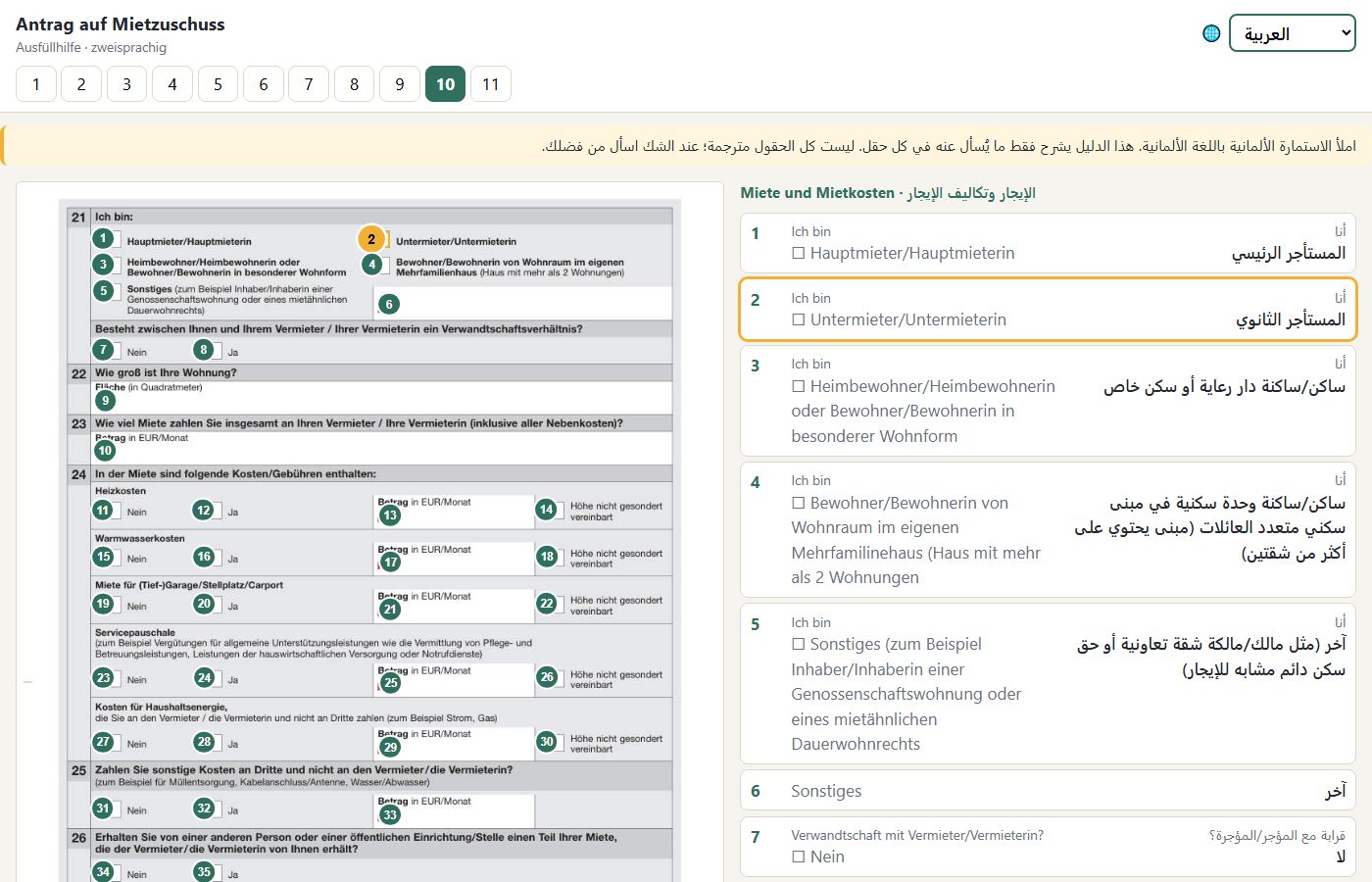This screenshot has height=882, width=1372.
Task: Select marker 3 beside Heimbewohner
Action: 103,265
